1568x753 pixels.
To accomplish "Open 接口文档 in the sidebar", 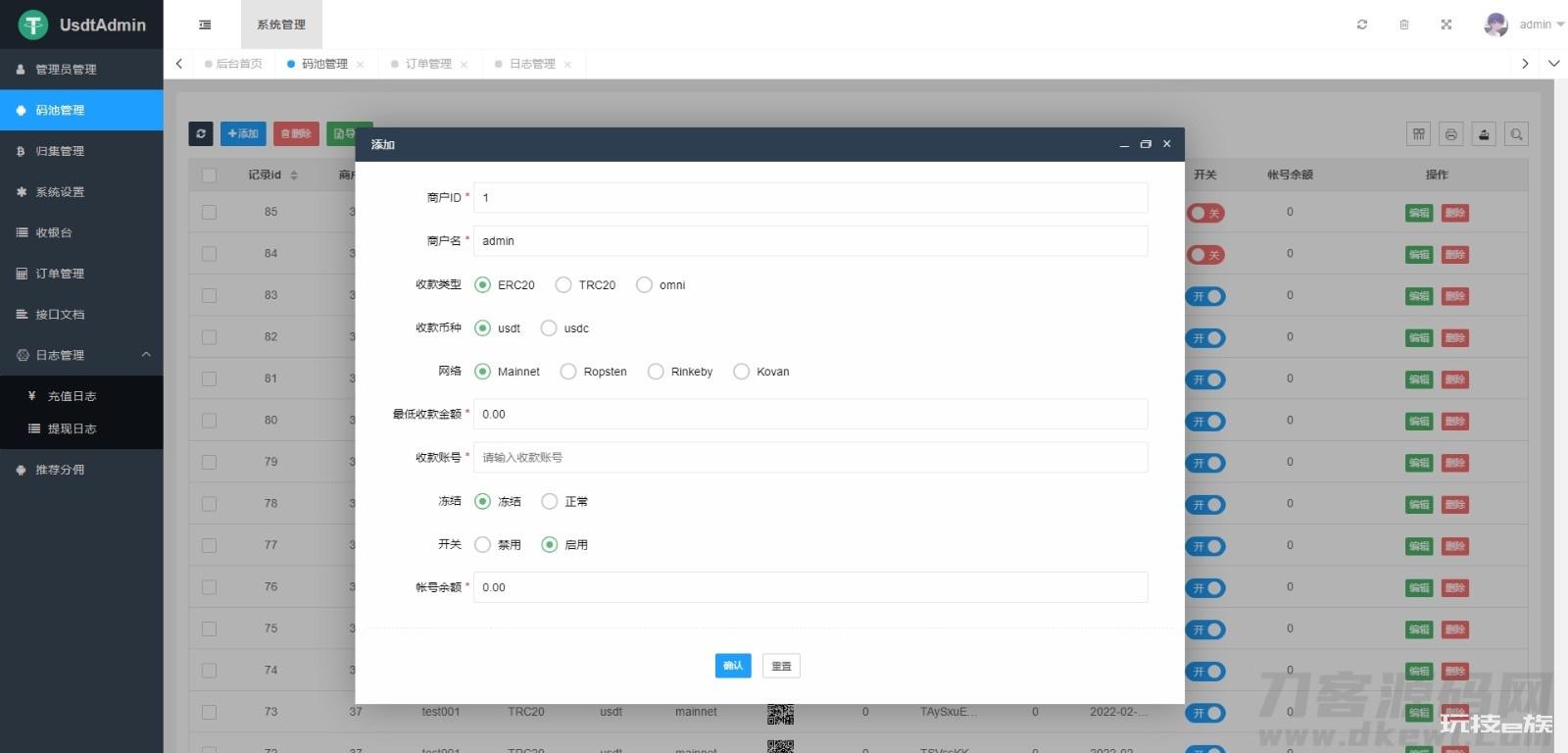I will click(81, 315).
